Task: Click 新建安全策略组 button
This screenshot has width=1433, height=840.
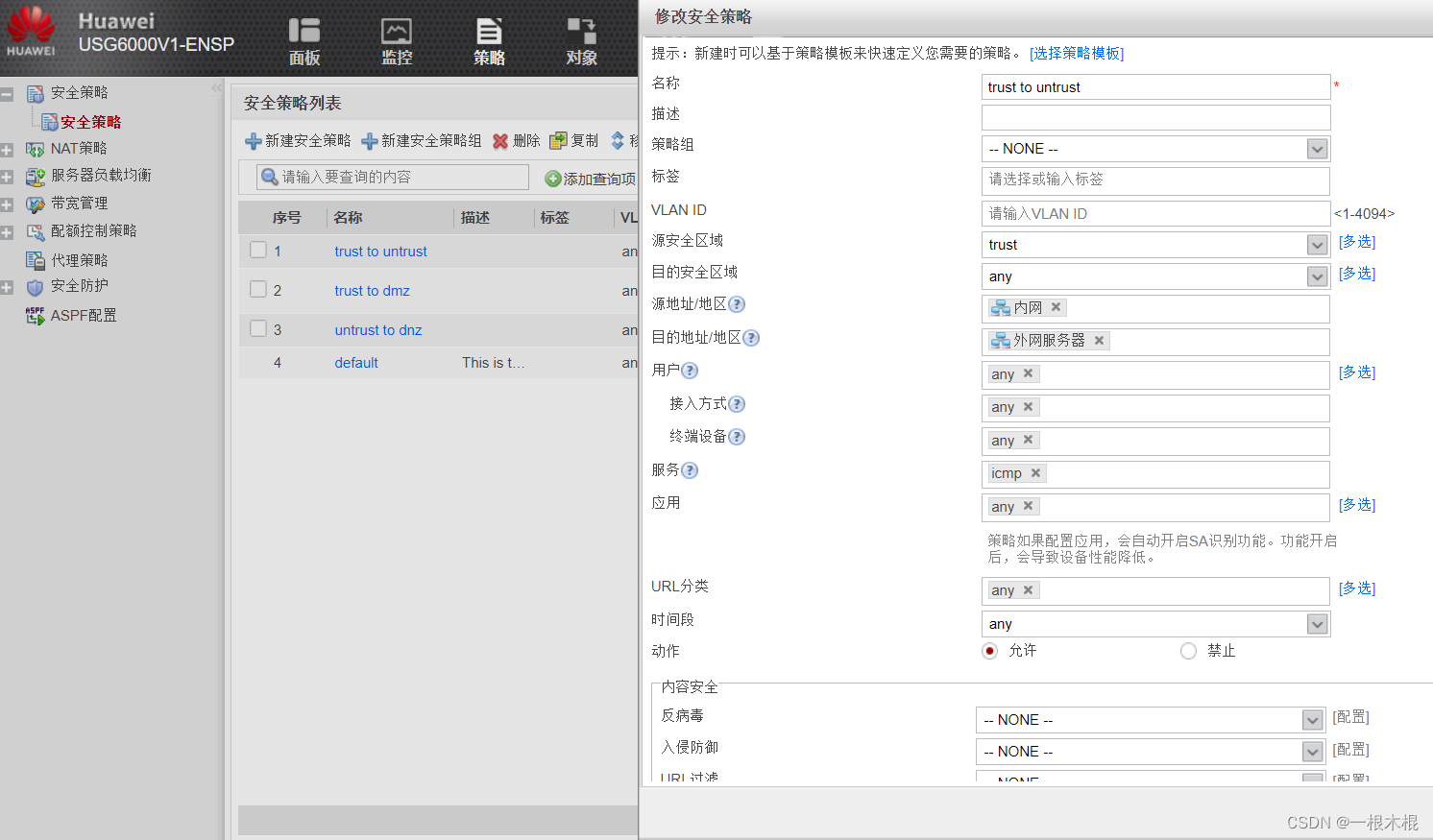Action: click(421, 141)
